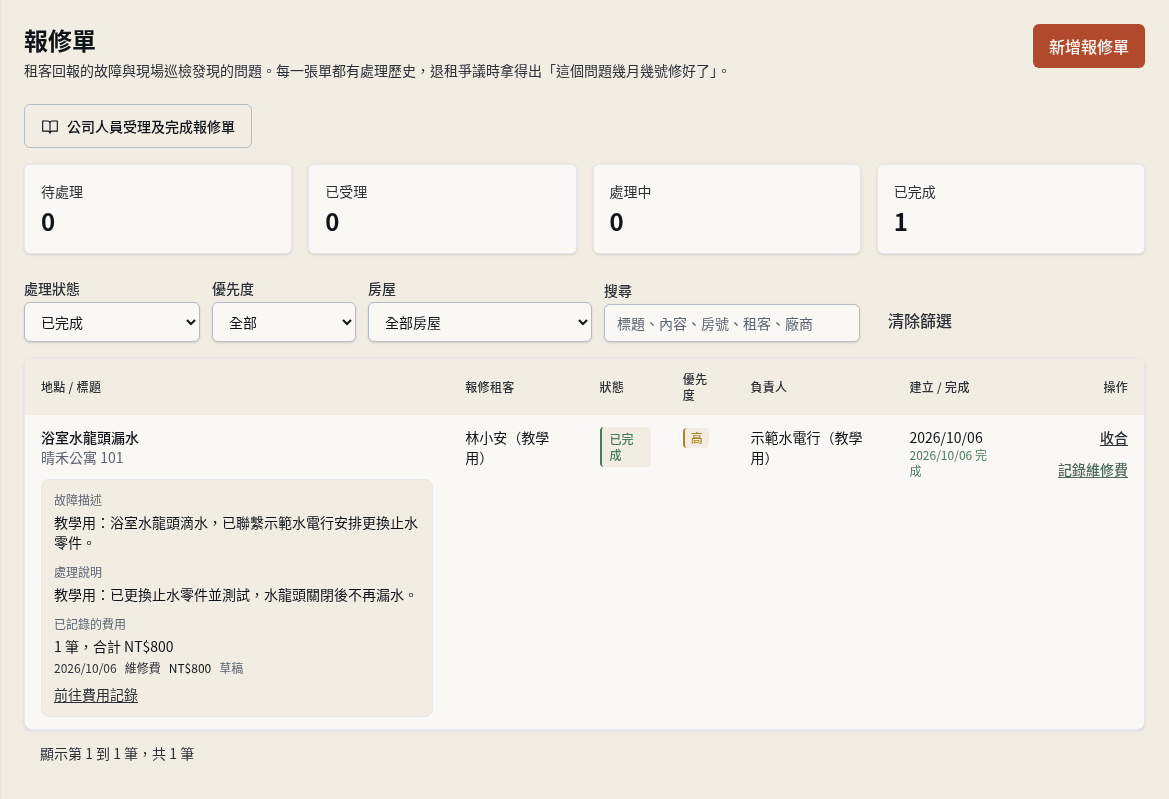
Task: Click the 故障描述 description text
Action: point(236,533)
